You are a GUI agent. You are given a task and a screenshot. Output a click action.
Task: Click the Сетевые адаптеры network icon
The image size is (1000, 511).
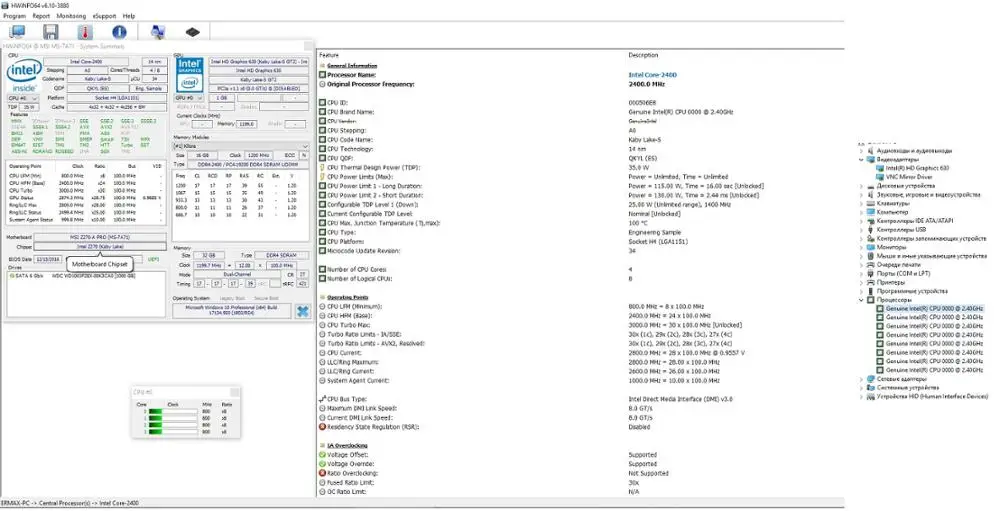871,378
